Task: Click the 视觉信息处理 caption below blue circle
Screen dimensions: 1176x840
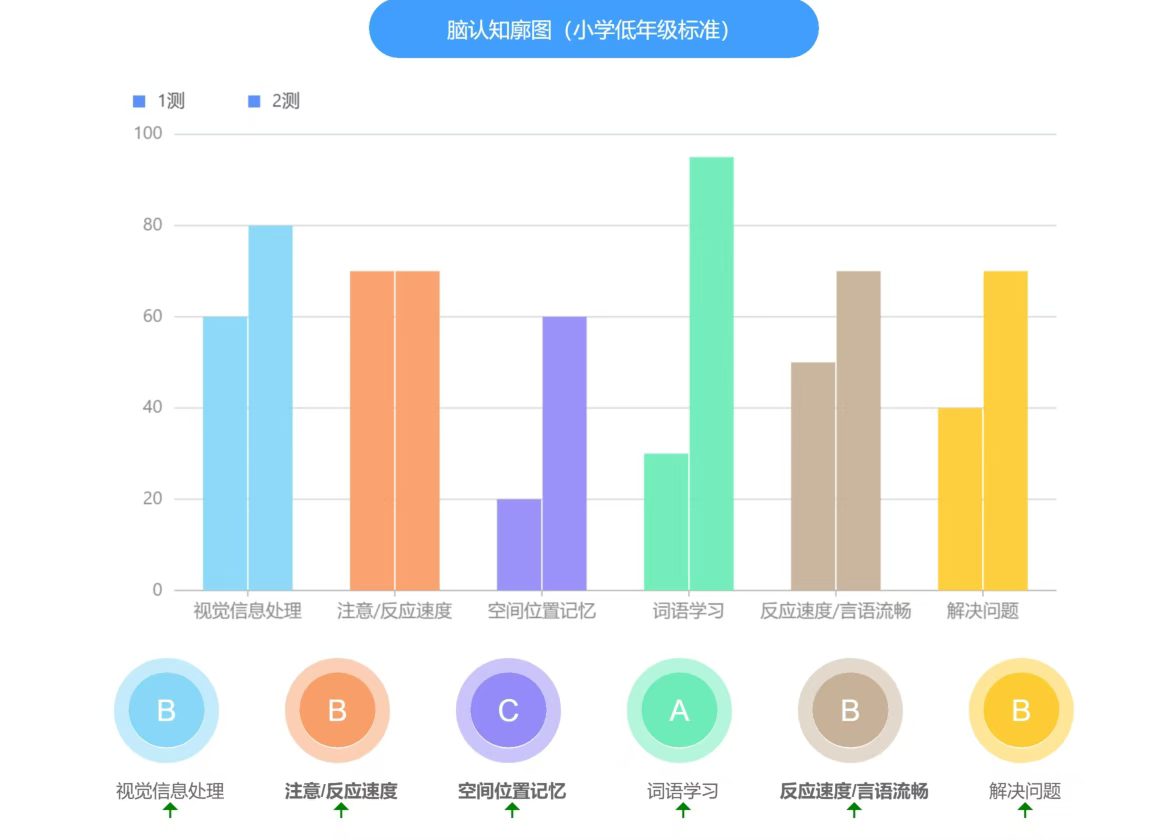Action: (x=170, y=791)
